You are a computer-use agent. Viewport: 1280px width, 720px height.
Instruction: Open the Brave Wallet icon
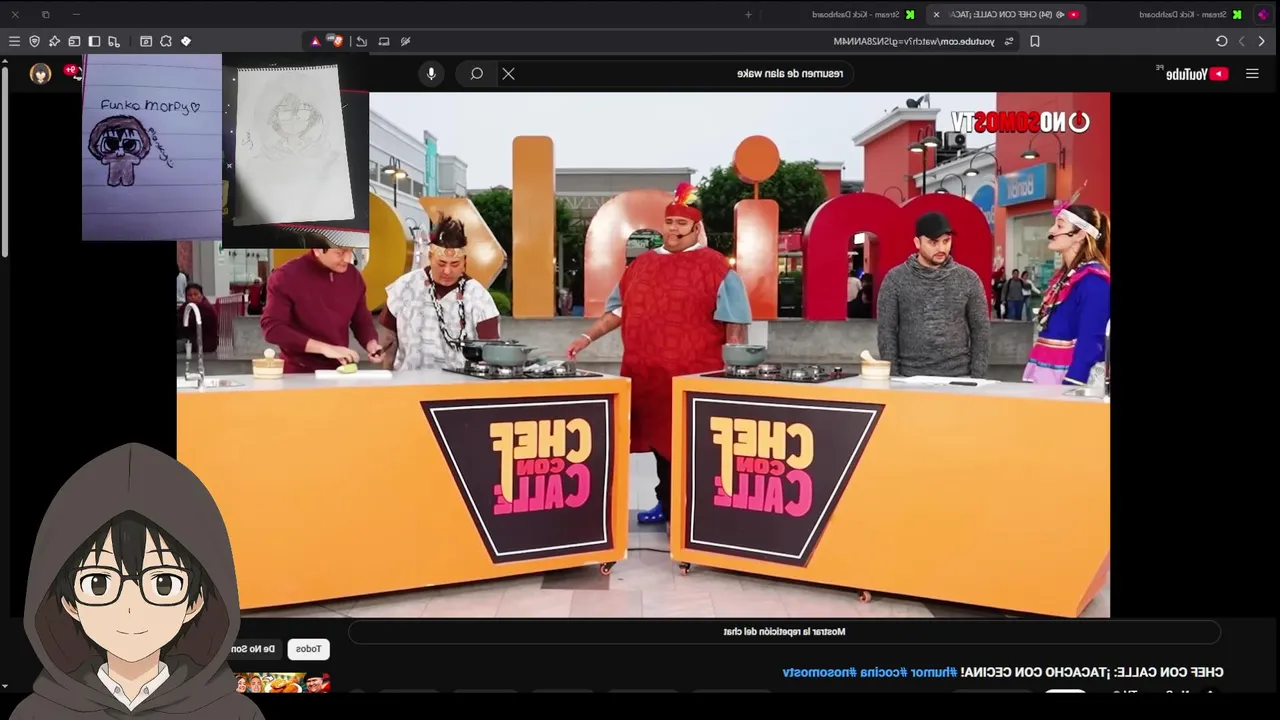pyautogui.click(x=74, y=41)
